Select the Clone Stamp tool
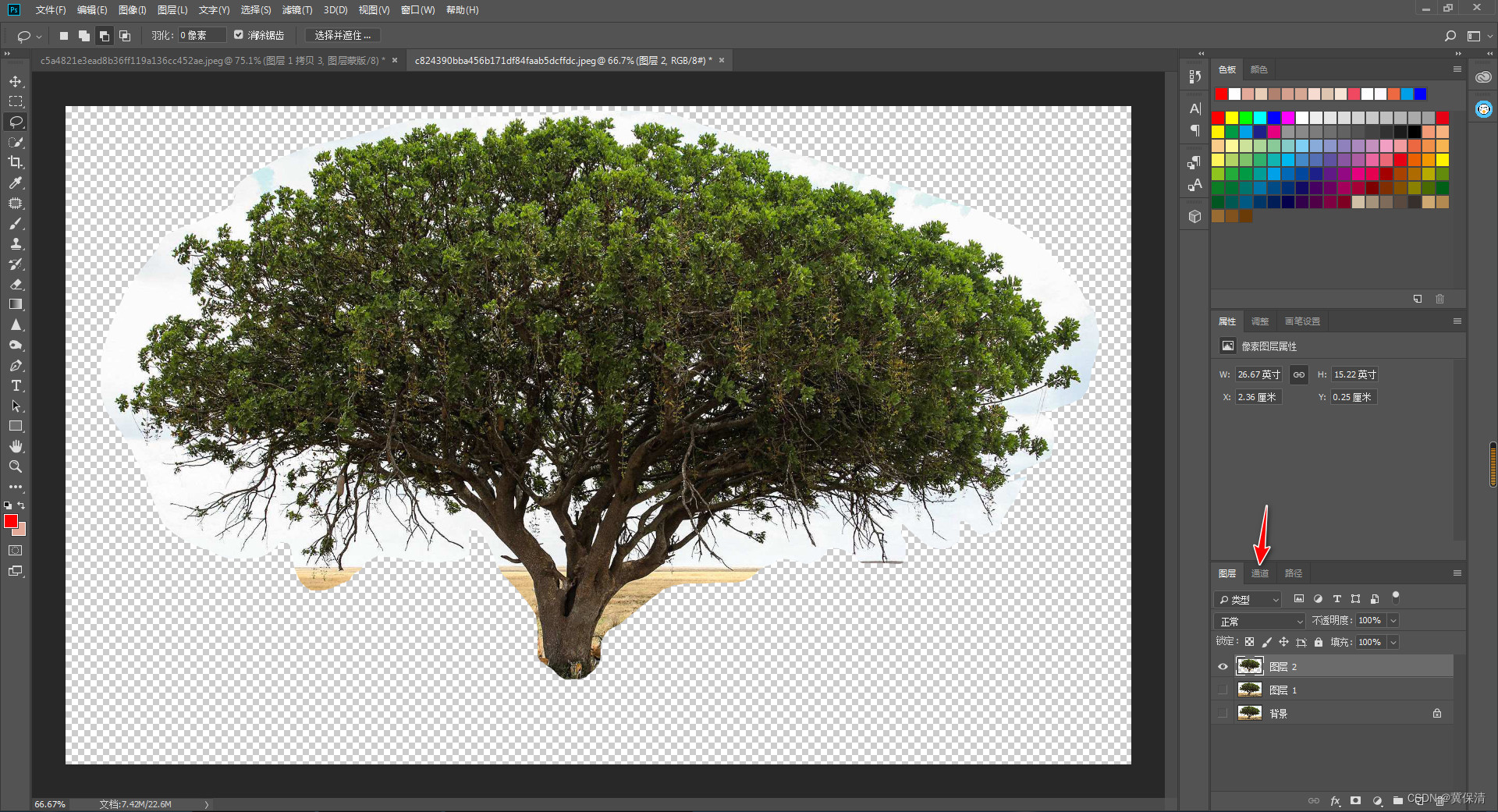Viewport: 1498px width, 812px height. 16,243
